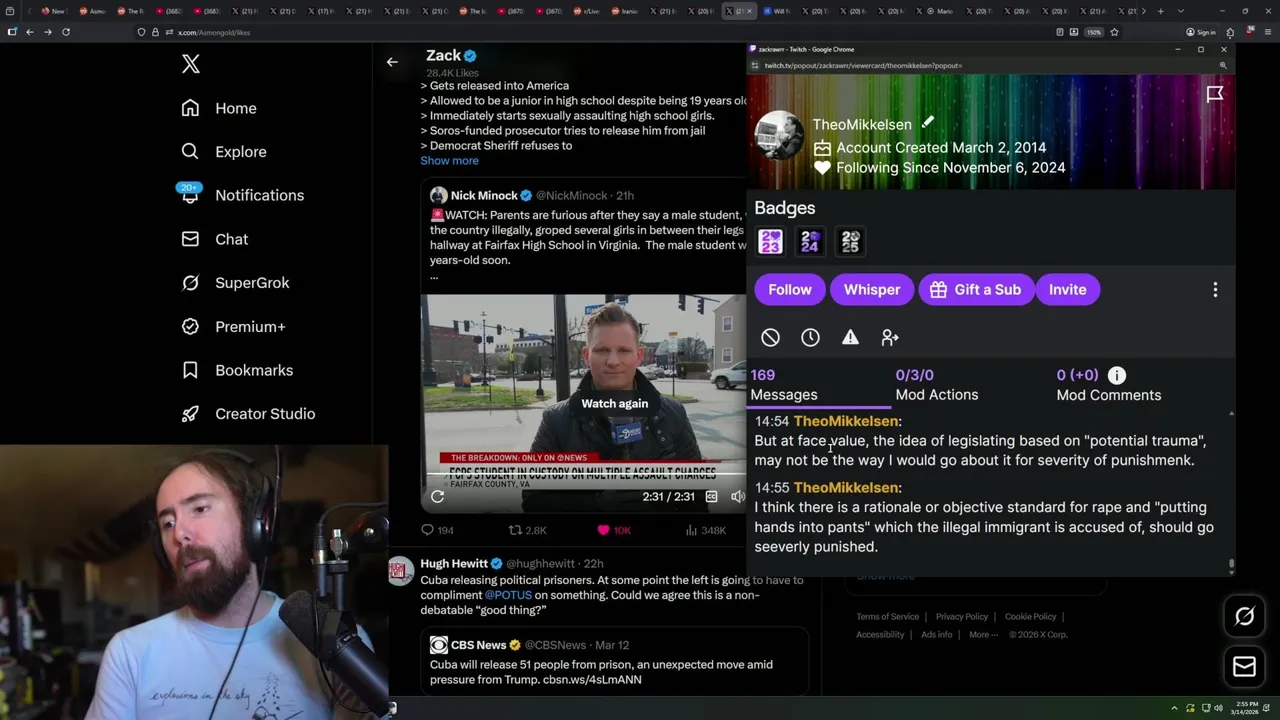The image size is (1280, 720).
Task: Click the Follow button in viewer card
Action: pyautogui.click(x=790, y=290)
